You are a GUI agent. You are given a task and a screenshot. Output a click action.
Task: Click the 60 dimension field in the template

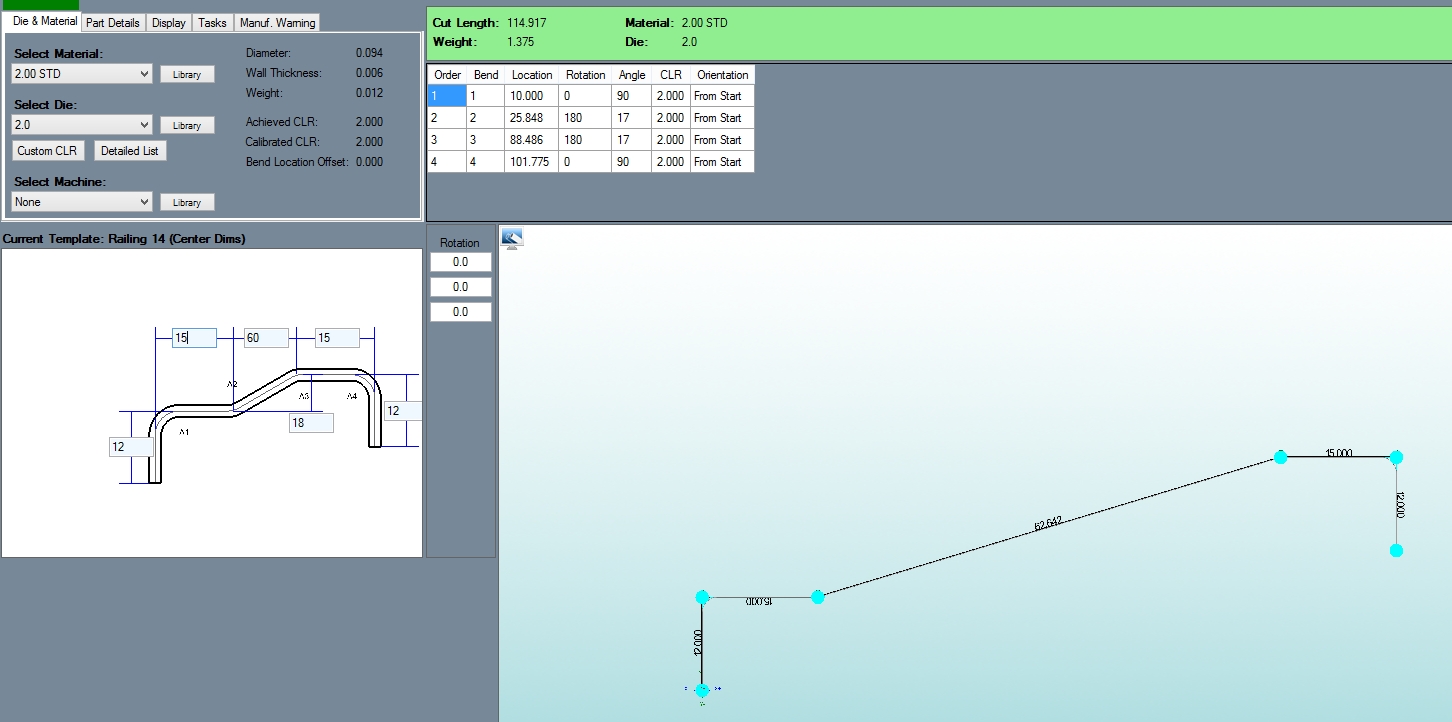coord(266,338)
